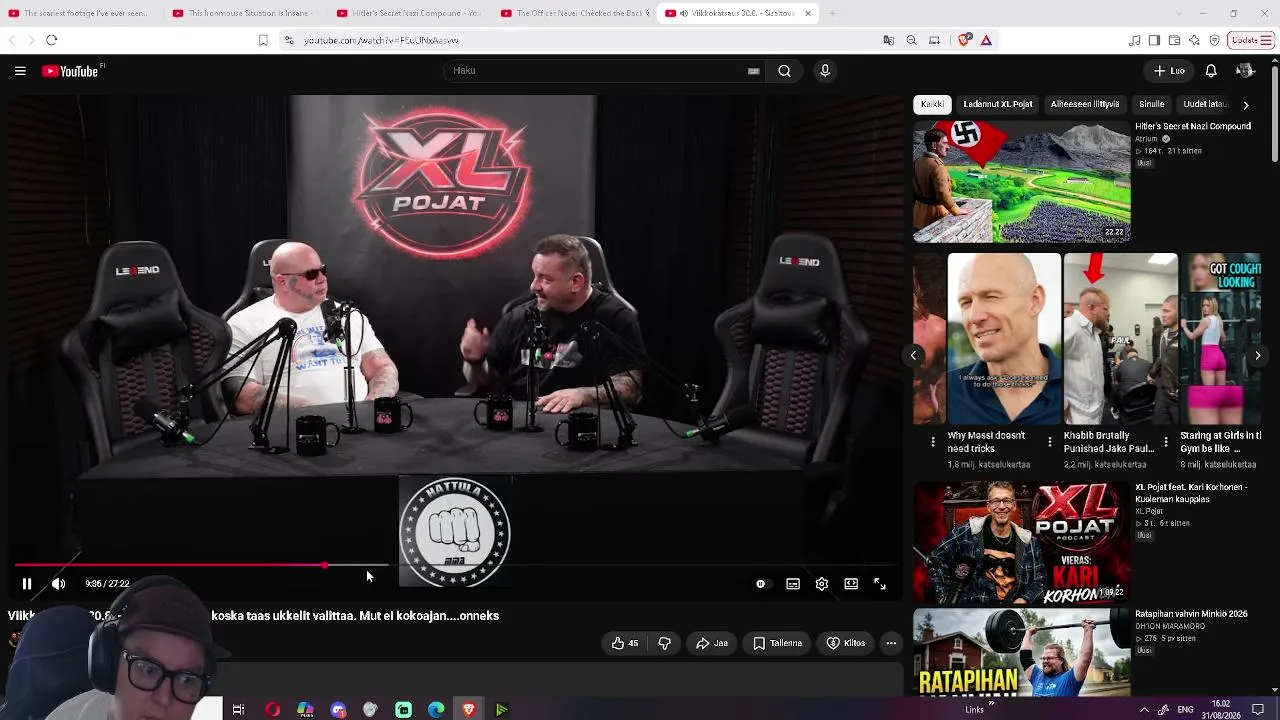Select the Aiheeseen liittyvää chip
This screenshot has width=1280, height=720.
click(1085, 104)
